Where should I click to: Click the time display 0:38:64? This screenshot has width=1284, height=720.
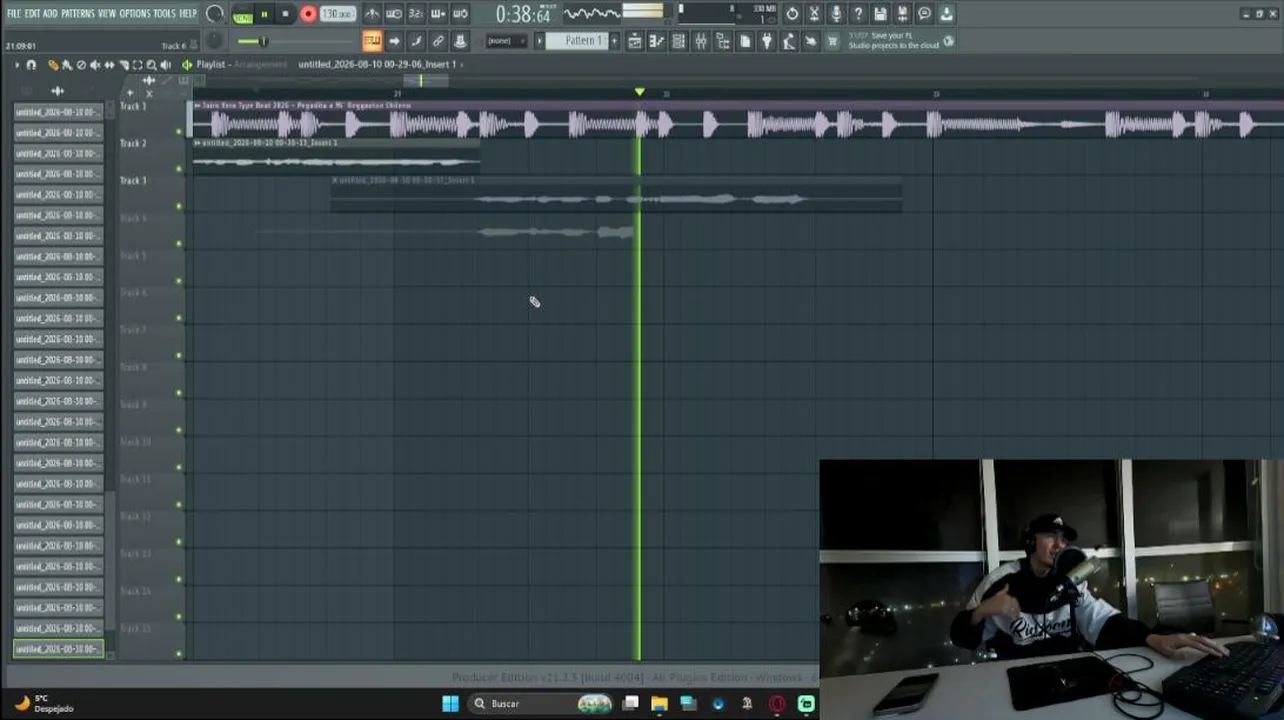pyautogui.click(x=524, y=15)
